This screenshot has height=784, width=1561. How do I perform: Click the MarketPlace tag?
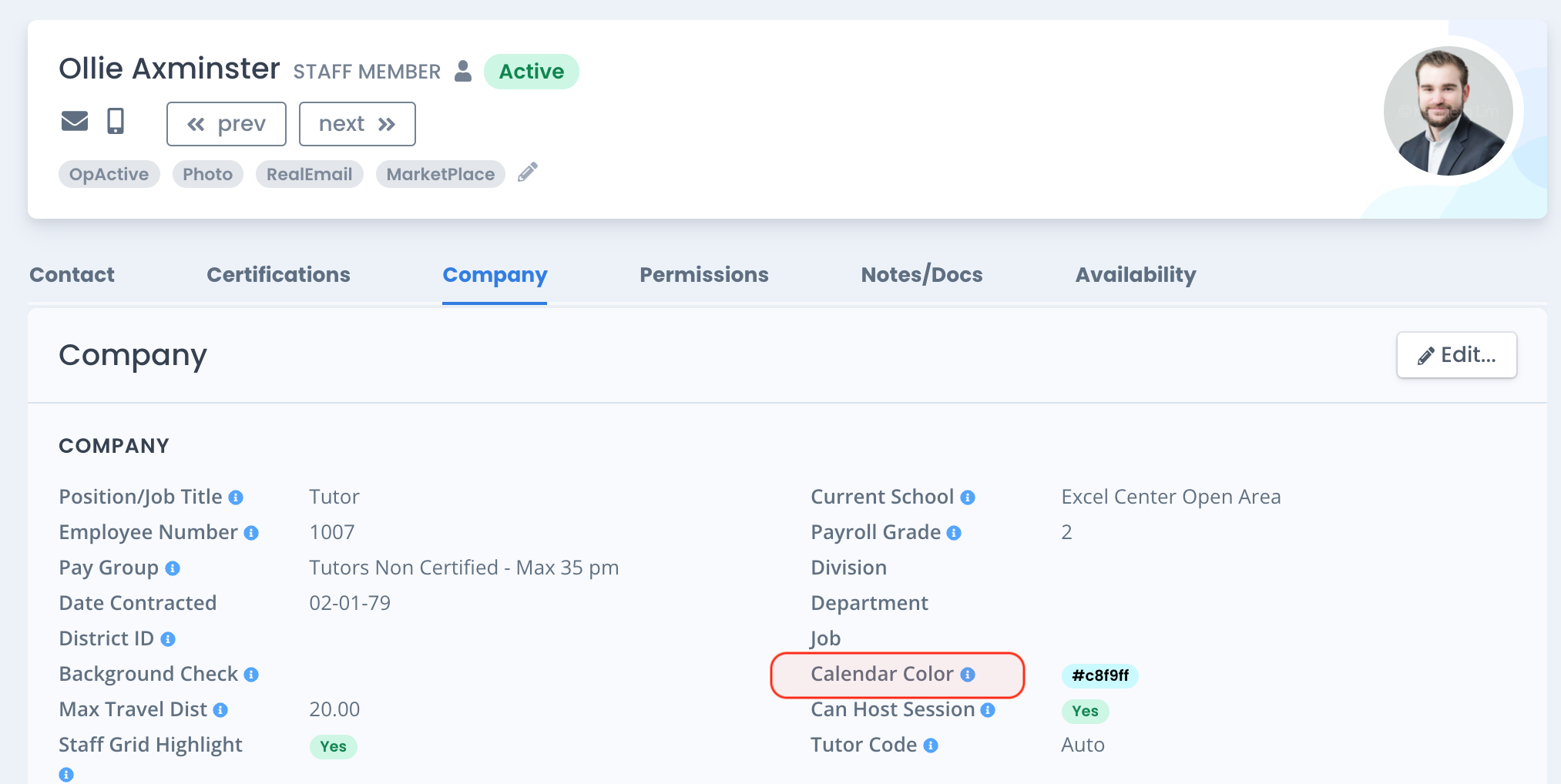[441, 174]
